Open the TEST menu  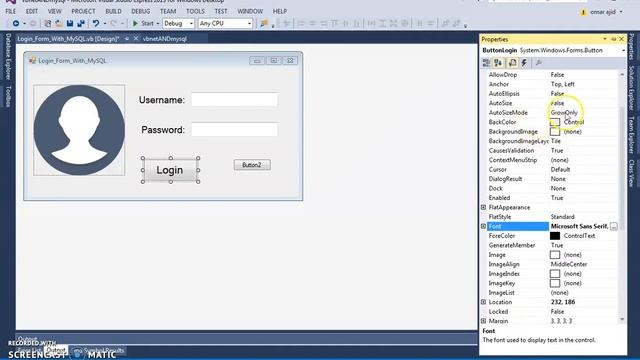point(221,11)
